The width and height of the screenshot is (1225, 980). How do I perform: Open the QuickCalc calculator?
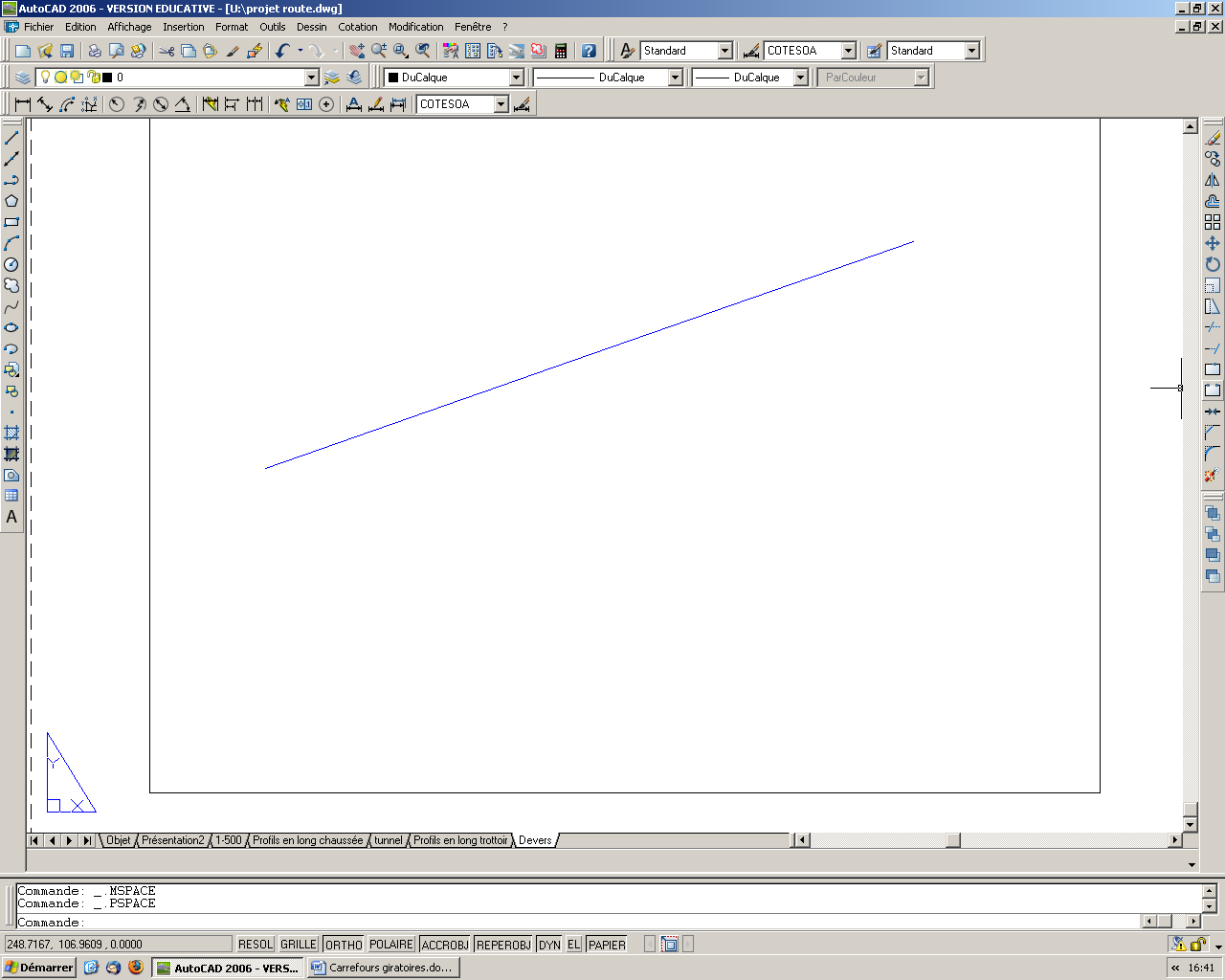(x=561, y=51)
